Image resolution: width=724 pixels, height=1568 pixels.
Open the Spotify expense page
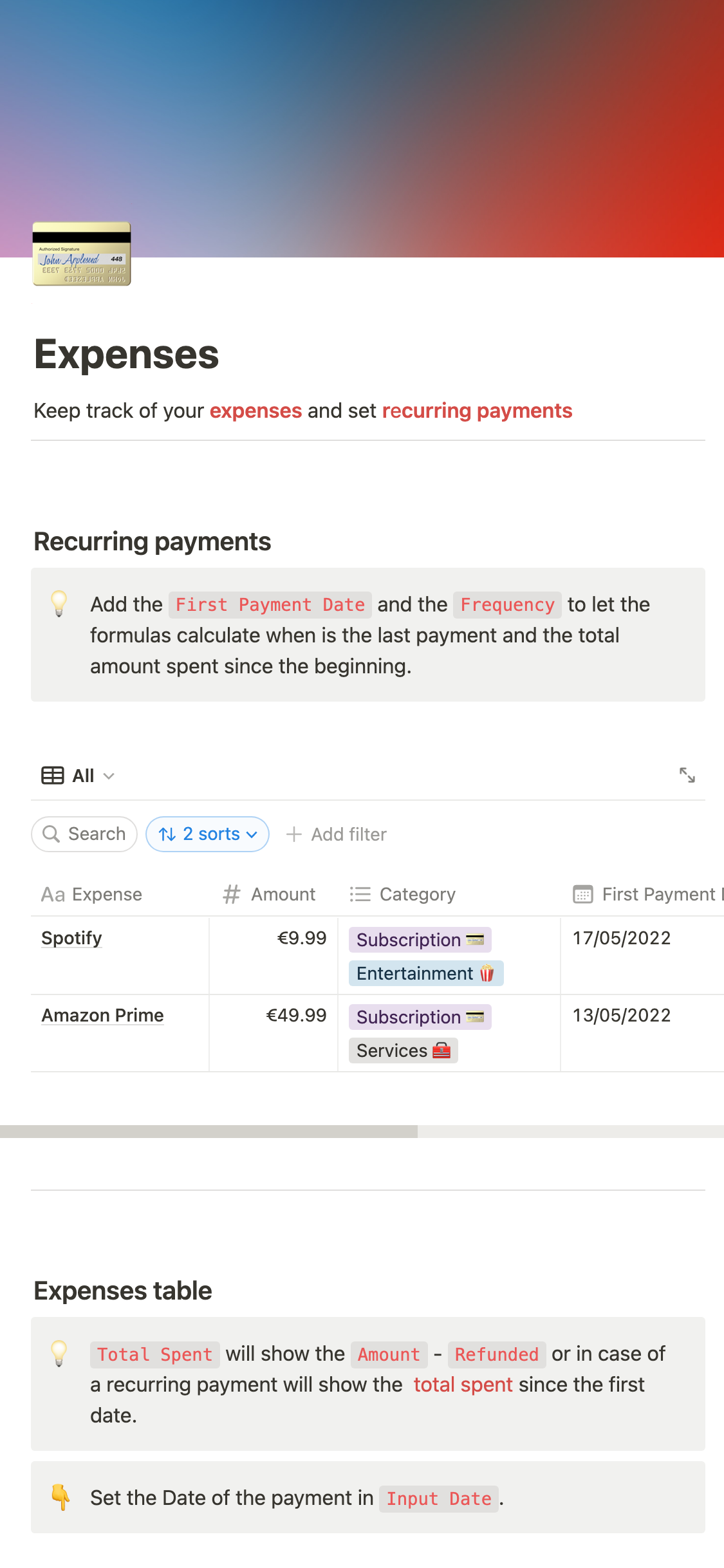pyautogui.click(x=71, y=938)
